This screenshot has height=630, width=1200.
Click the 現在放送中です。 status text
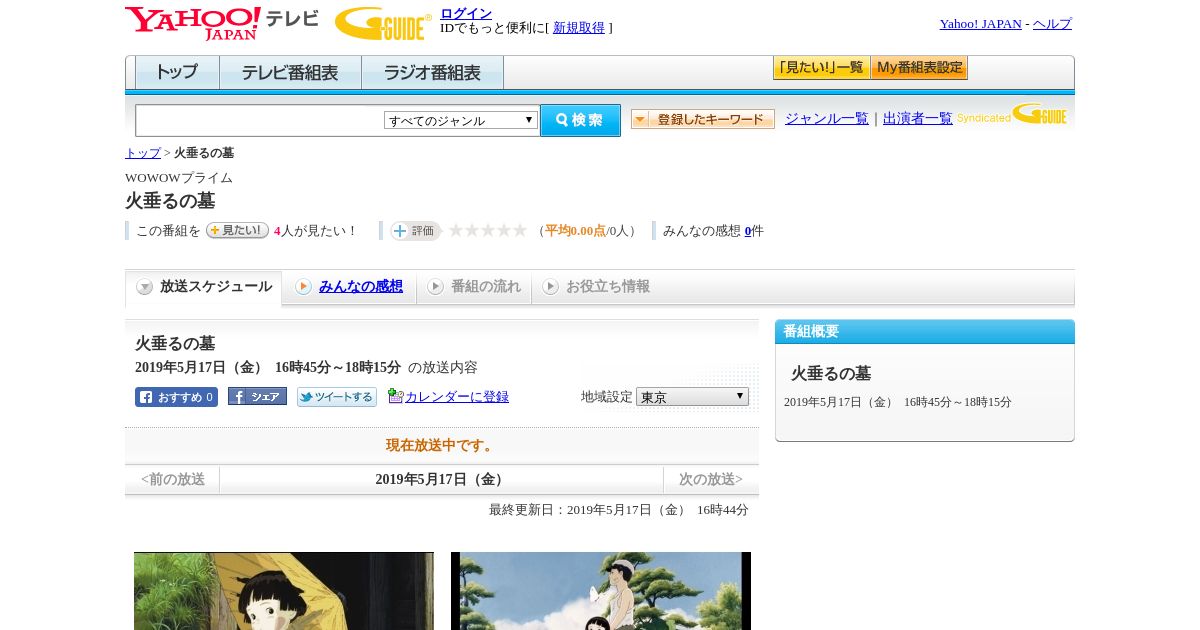[x=442, y=446]
